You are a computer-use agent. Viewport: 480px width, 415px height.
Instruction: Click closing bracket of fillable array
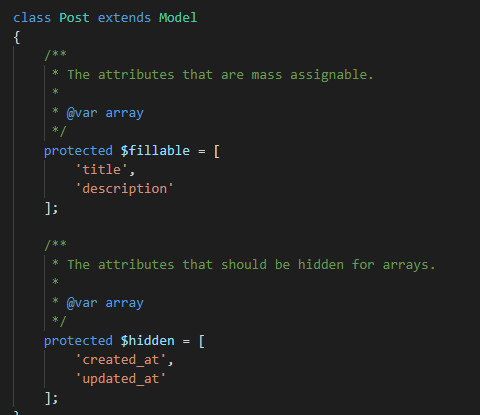pos(48,208)
